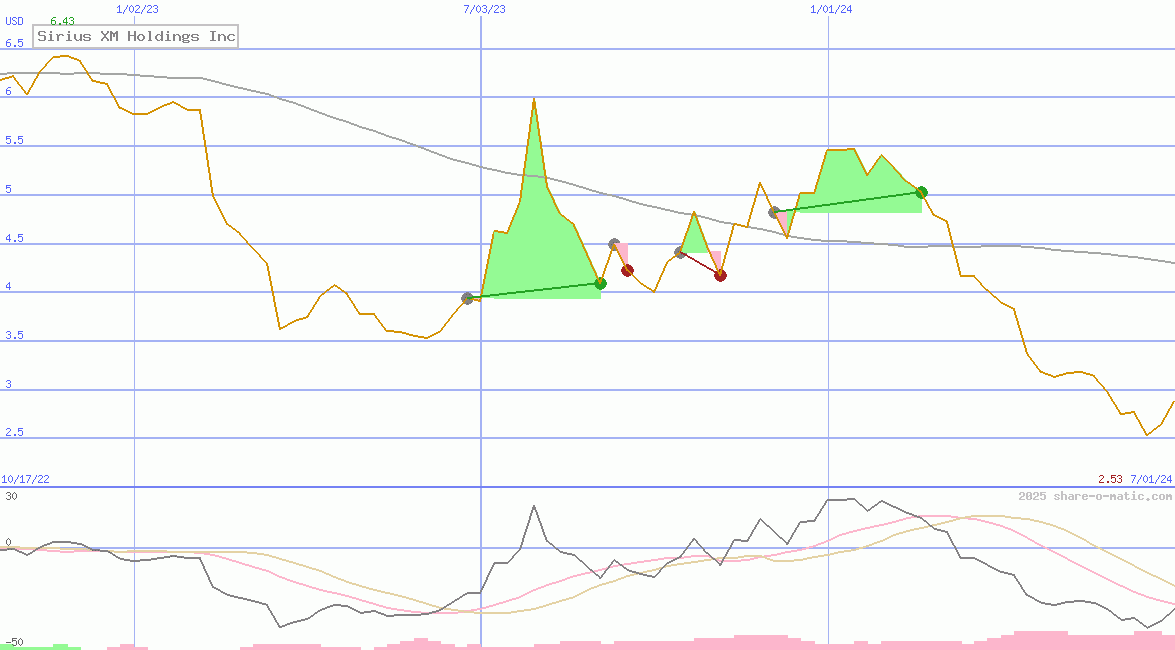Select the 10/17/22 start date label

click(x=25, y=480)
